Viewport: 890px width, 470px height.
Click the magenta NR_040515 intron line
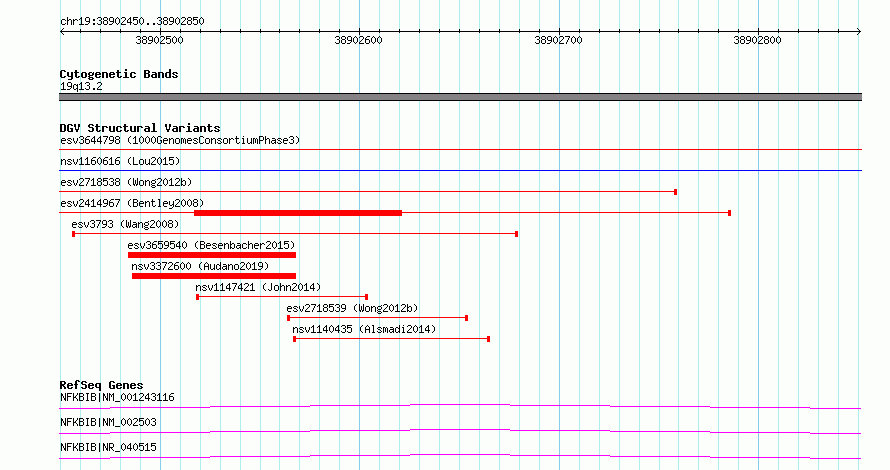460,456
